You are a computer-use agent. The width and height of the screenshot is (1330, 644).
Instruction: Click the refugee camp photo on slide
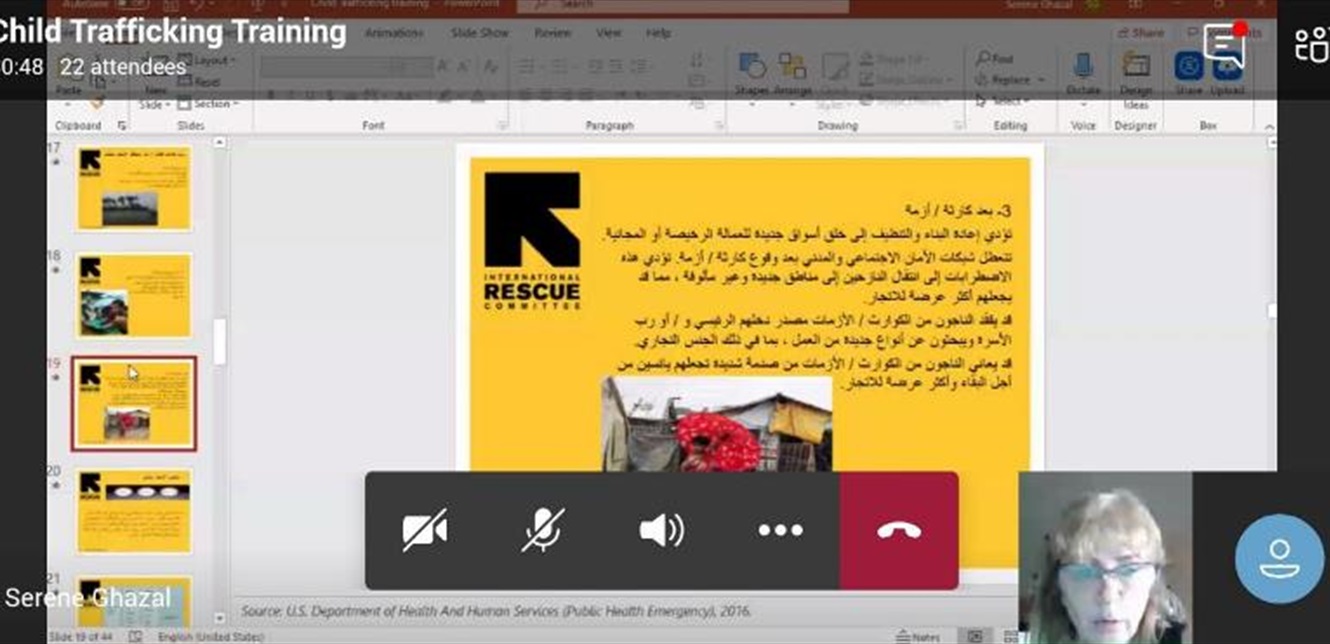pos(716,424)
